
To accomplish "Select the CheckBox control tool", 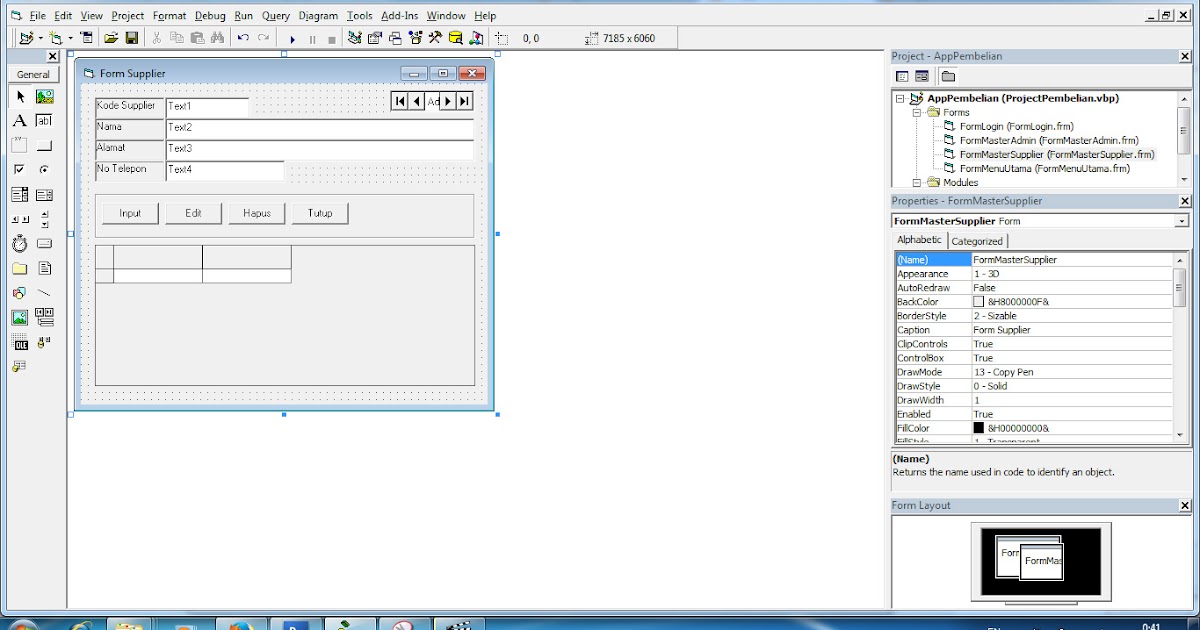I will pos(19,168).
